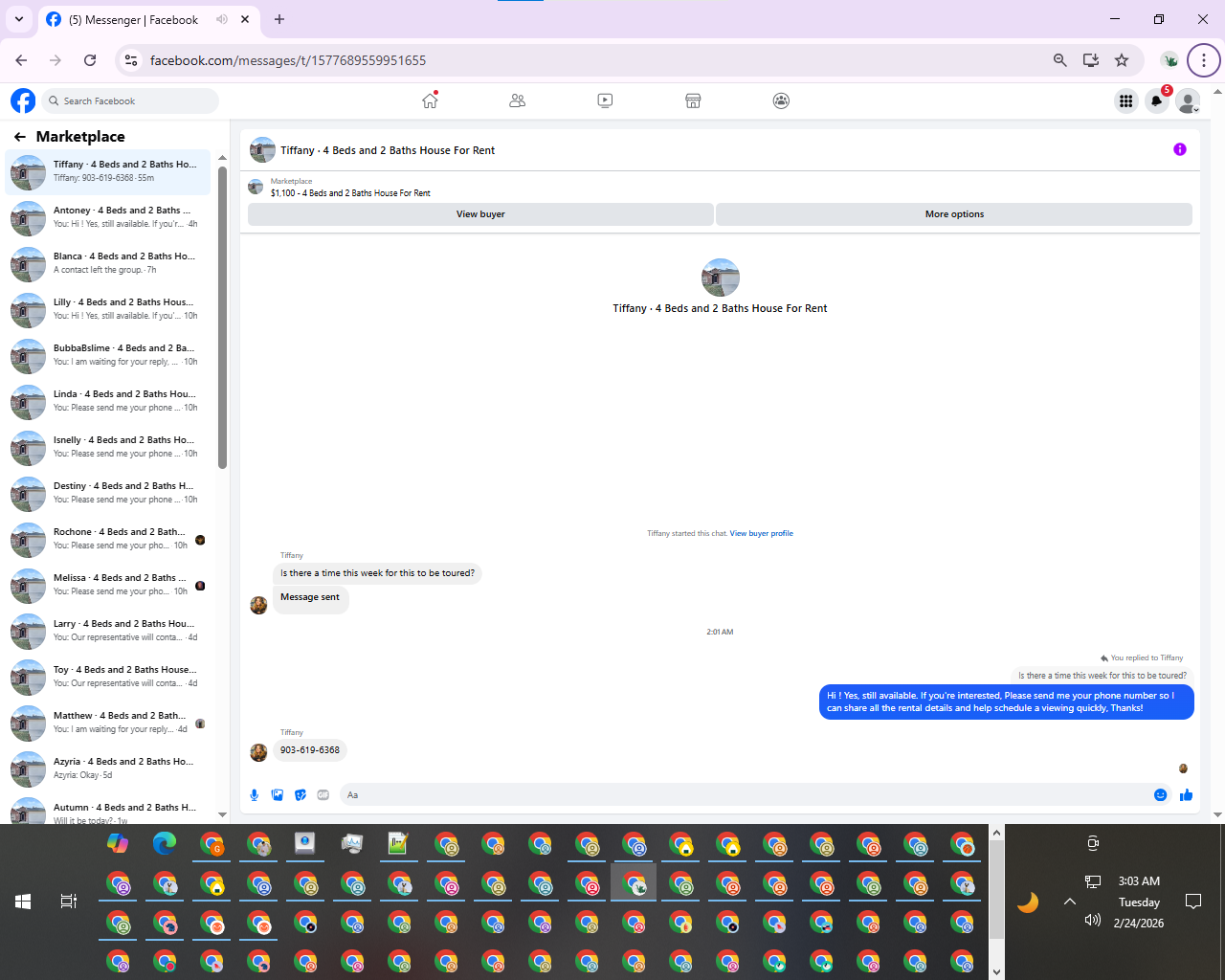Open the notifications bell icon
The height and width of the screenshot is (980, 1225).
click(1157, 100)
